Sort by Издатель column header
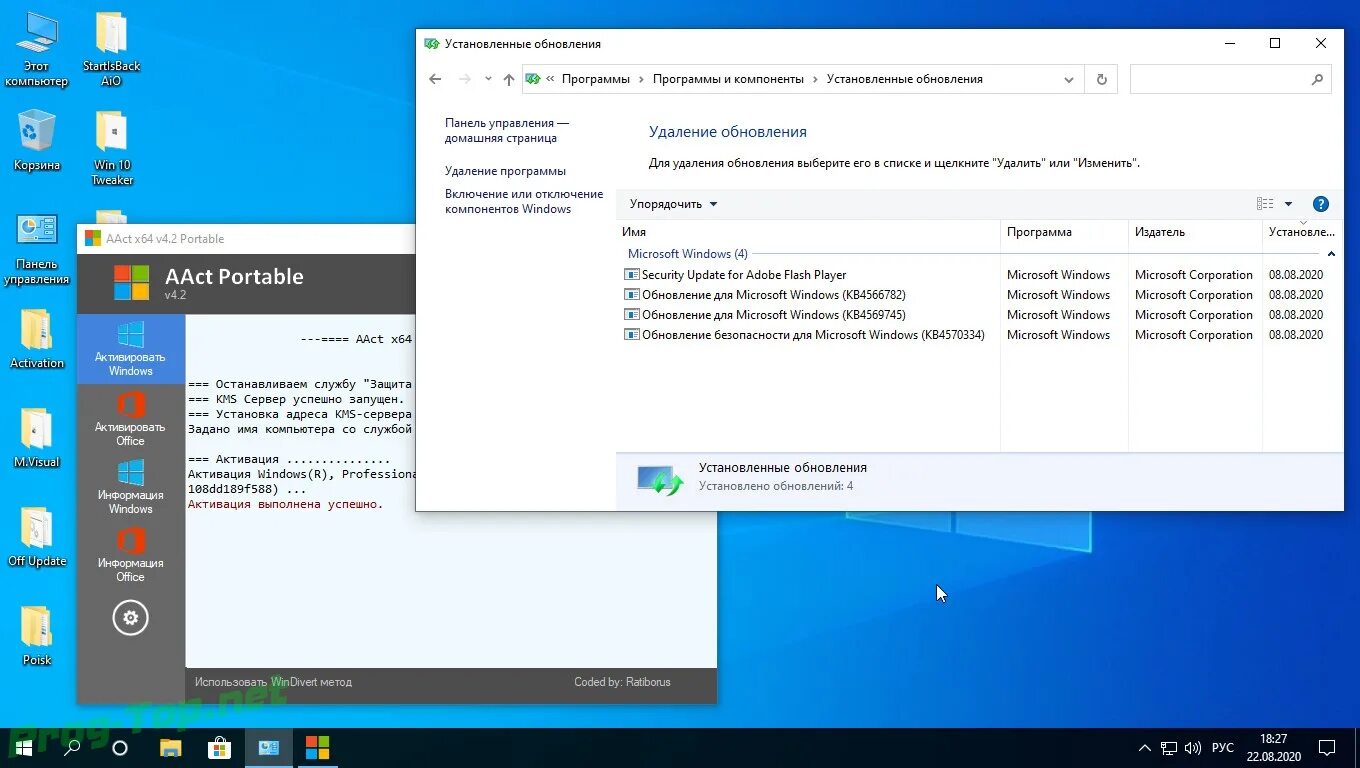The image size is (1360, 768). 1196,232
